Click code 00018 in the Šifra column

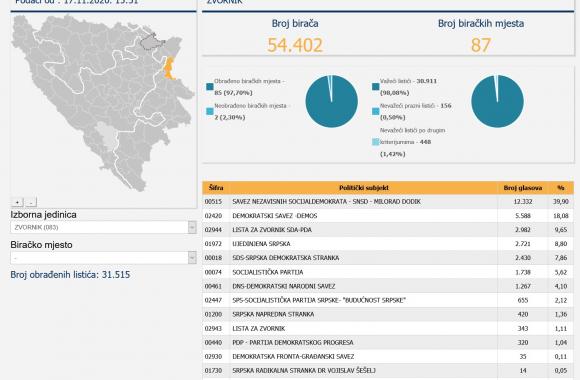point(213,258)
